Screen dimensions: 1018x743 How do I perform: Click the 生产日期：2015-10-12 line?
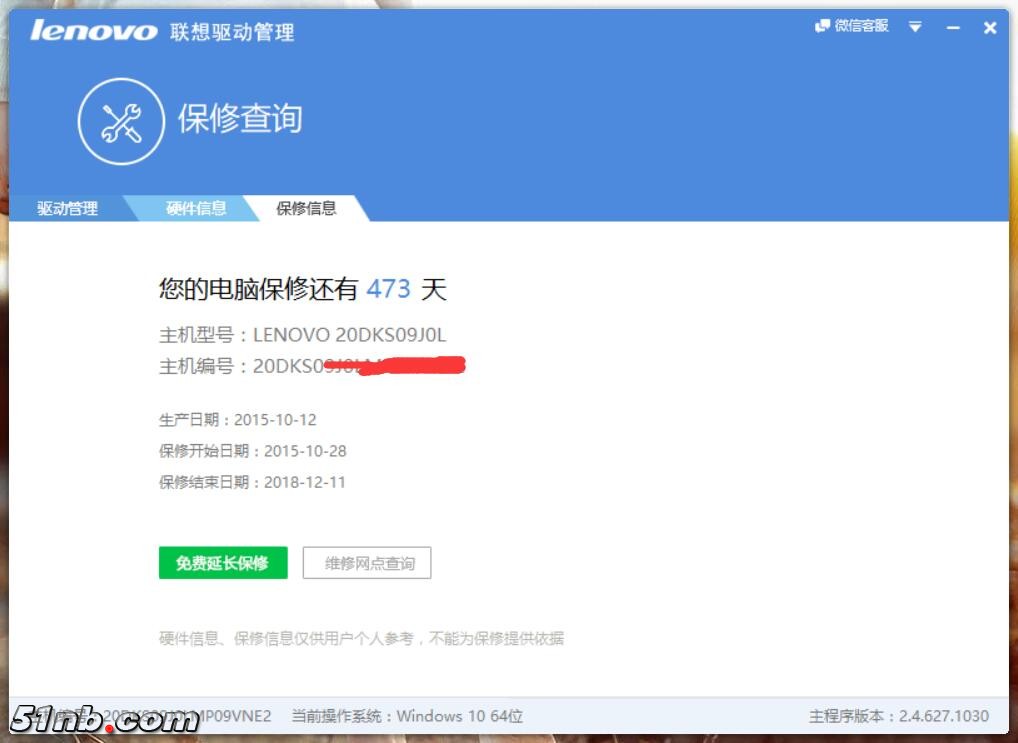238,420
